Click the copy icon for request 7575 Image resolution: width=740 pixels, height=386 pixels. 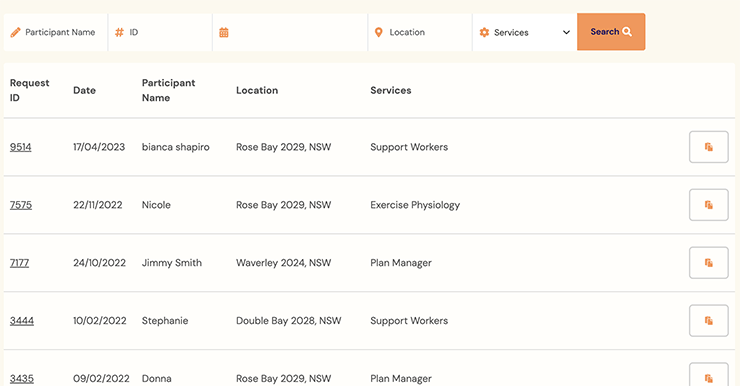(x=708, y=205)
